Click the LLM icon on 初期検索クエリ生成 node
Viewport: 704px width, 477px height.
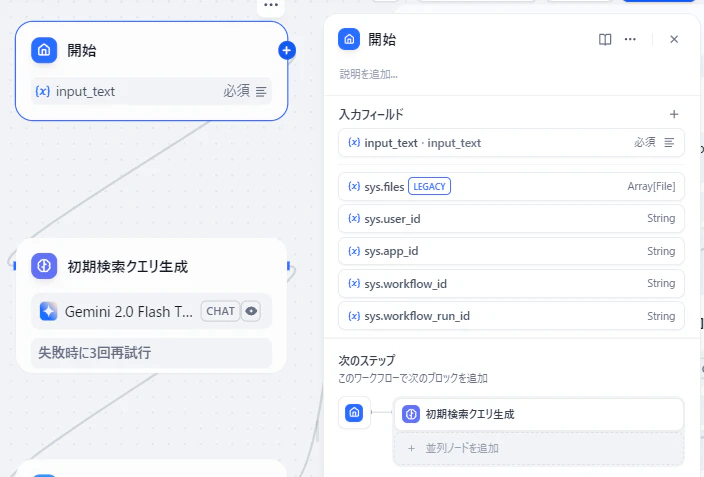(44, 266)
